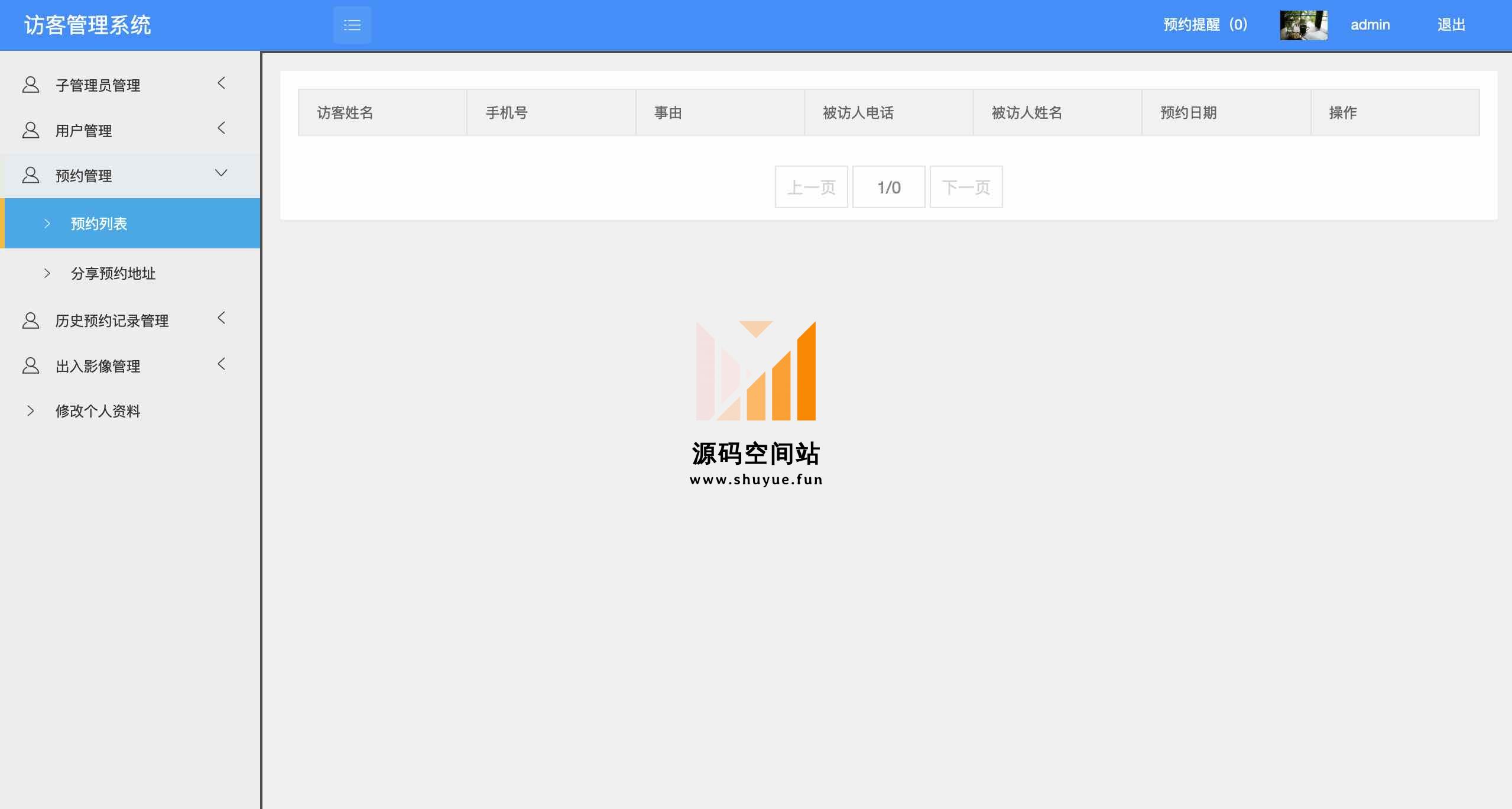Open the 用户管理 menu
Image resolution: width=1512 pixels, height=809 pixels.
point(130,130)
